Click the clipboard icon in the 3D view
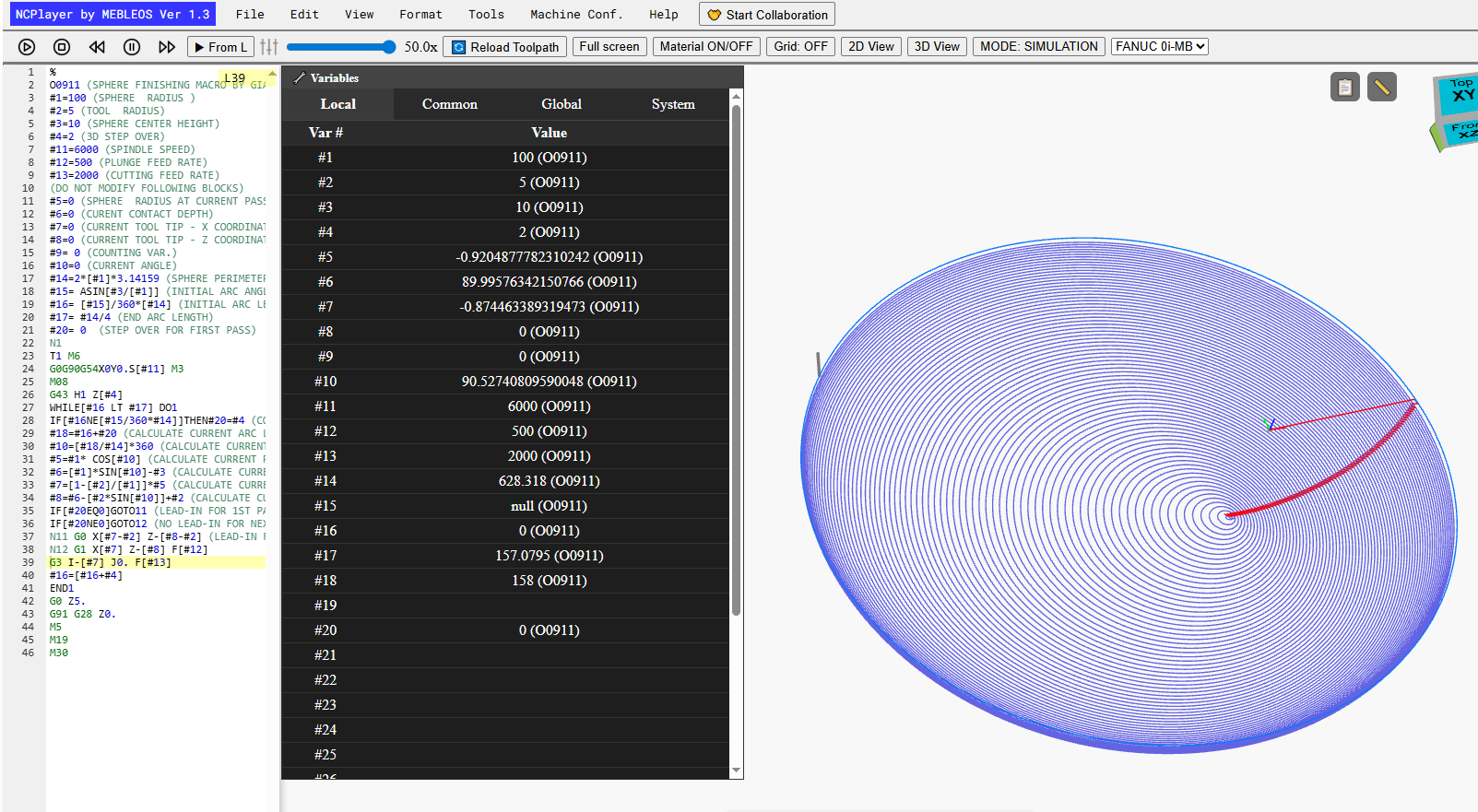1478x812 pixels. [x=1345, y=87]
